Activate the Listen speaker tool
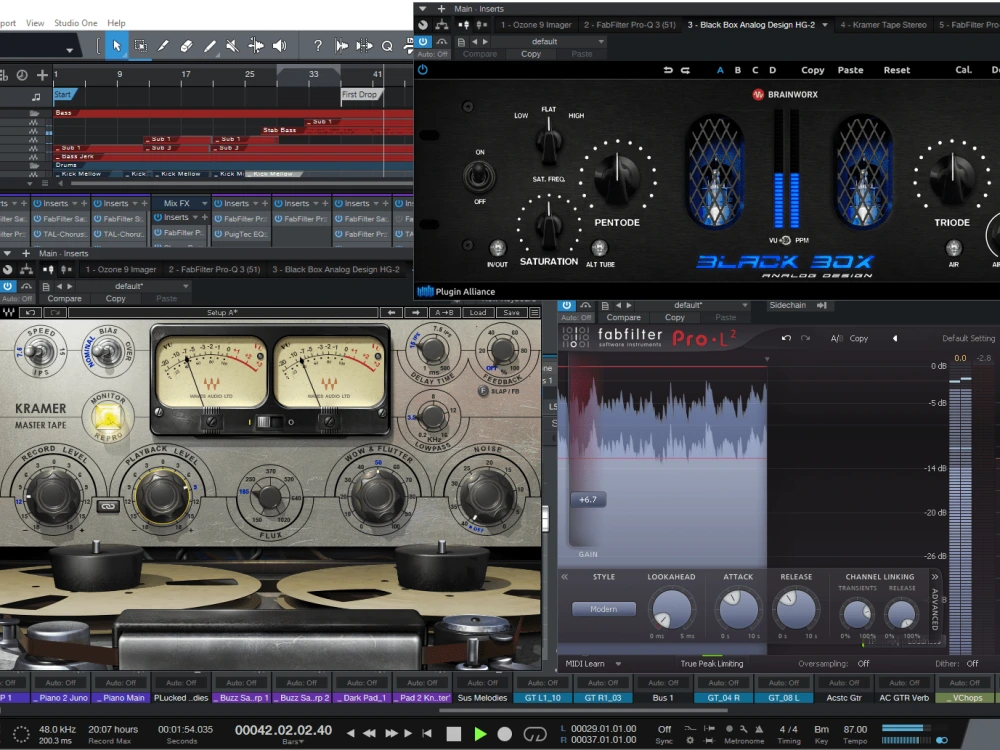Image resolution: width=1000 pixels, height=750 pixels. point(279,45)
